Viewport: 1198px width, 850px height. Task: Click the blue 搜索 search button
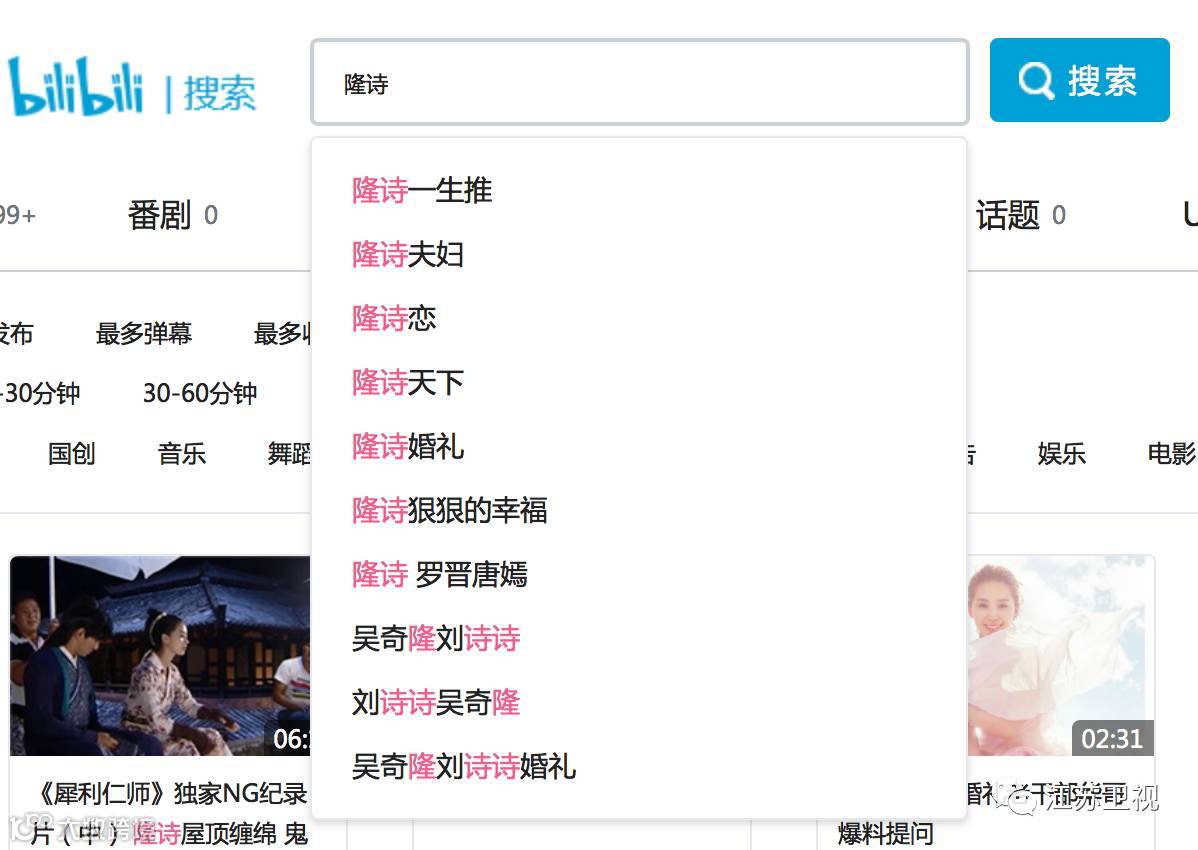pyautogui.click(x=1079, y=80)
